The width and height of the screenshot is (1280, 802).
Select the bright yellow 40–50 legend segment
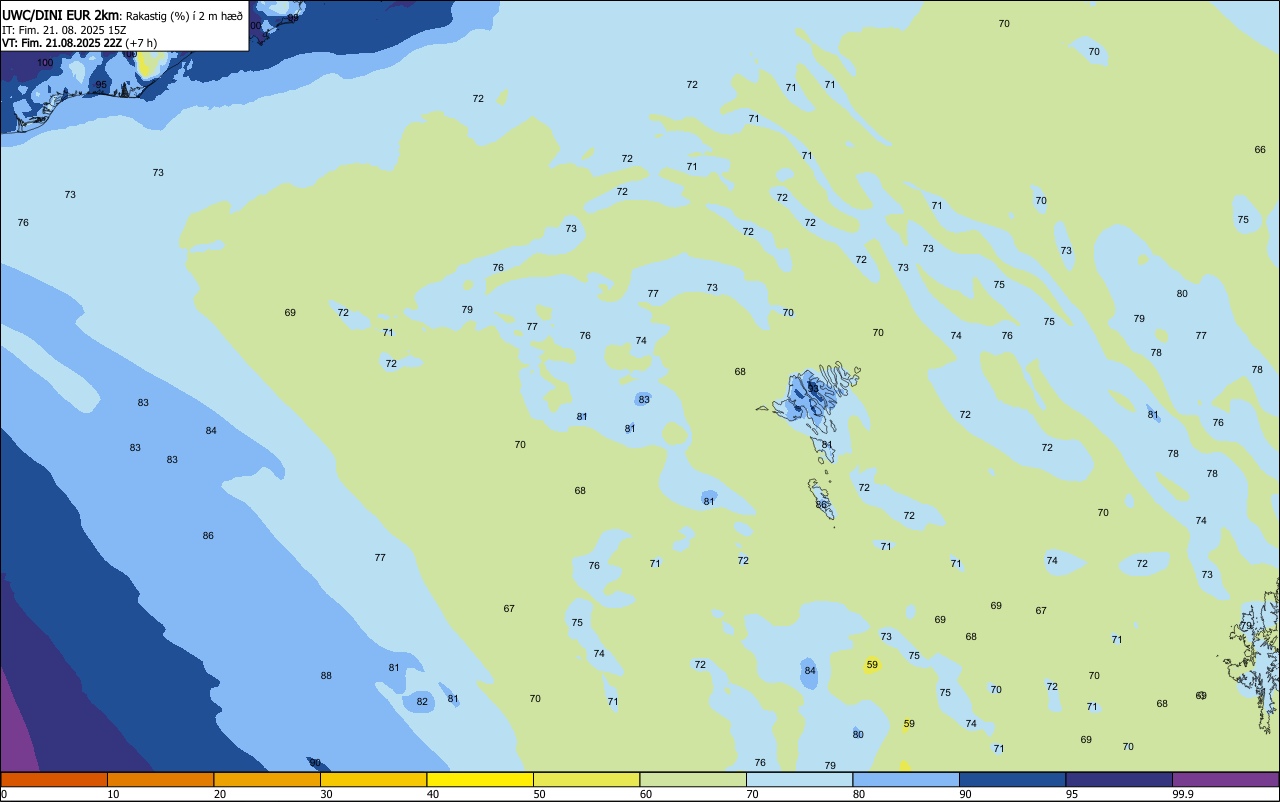(x=480, y=779)
